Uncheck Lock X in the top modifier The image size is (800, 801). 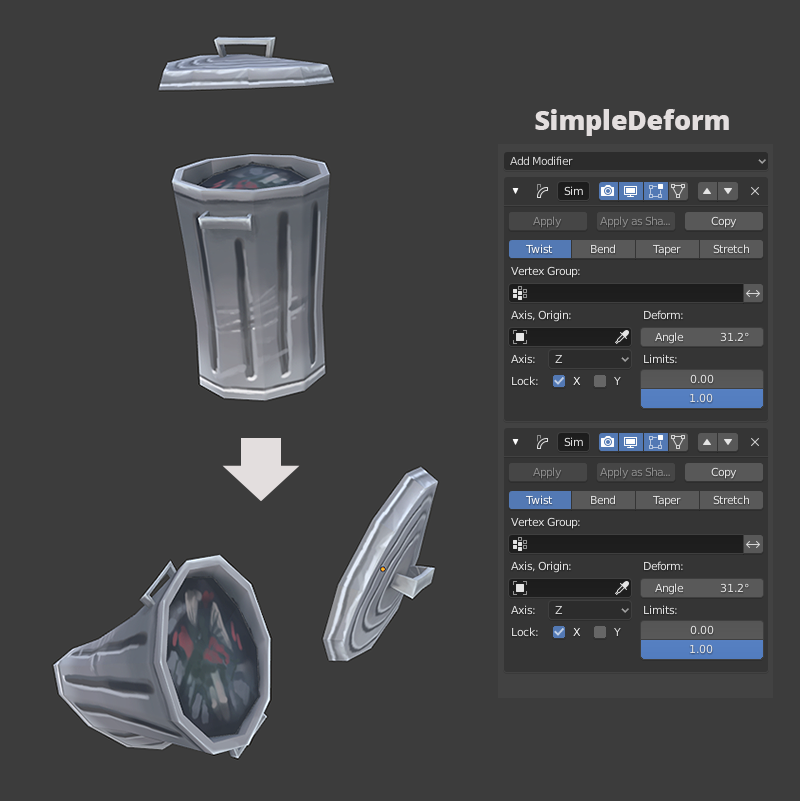(x=559, y=381)
